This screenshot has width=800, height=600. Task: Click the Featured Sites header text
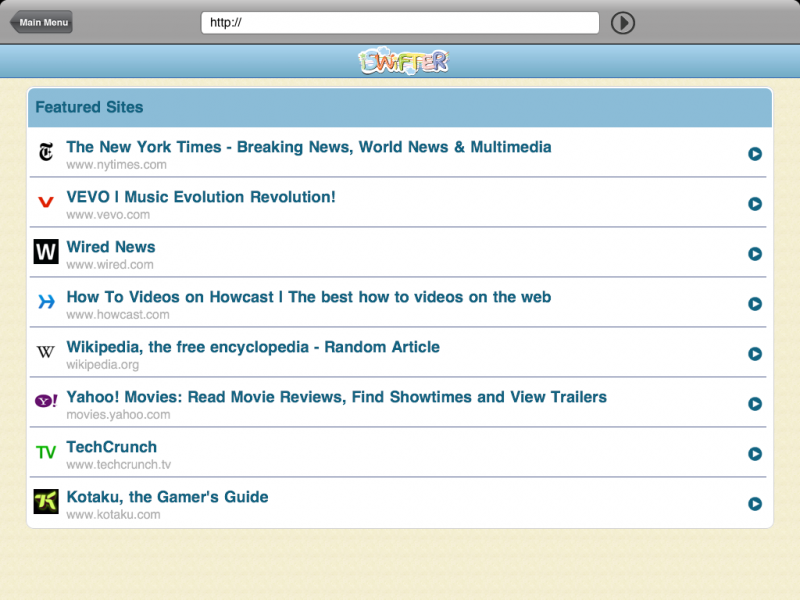[89, 107]
